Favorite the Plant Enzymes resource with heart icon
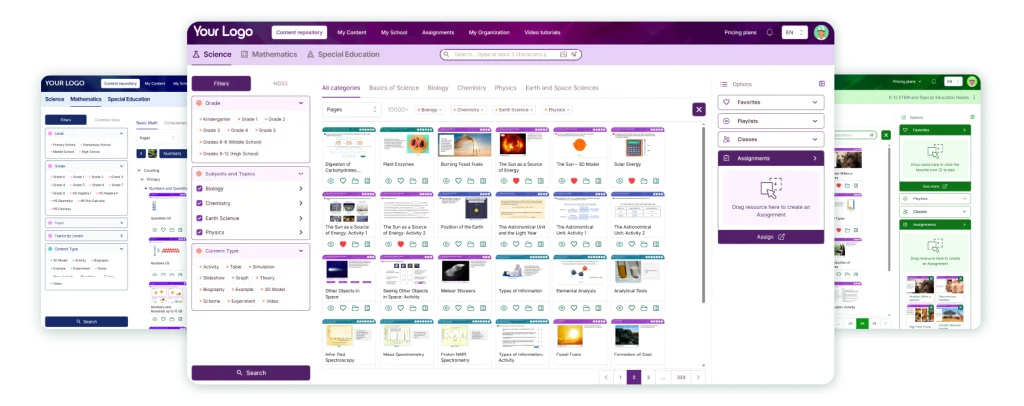 400,181
